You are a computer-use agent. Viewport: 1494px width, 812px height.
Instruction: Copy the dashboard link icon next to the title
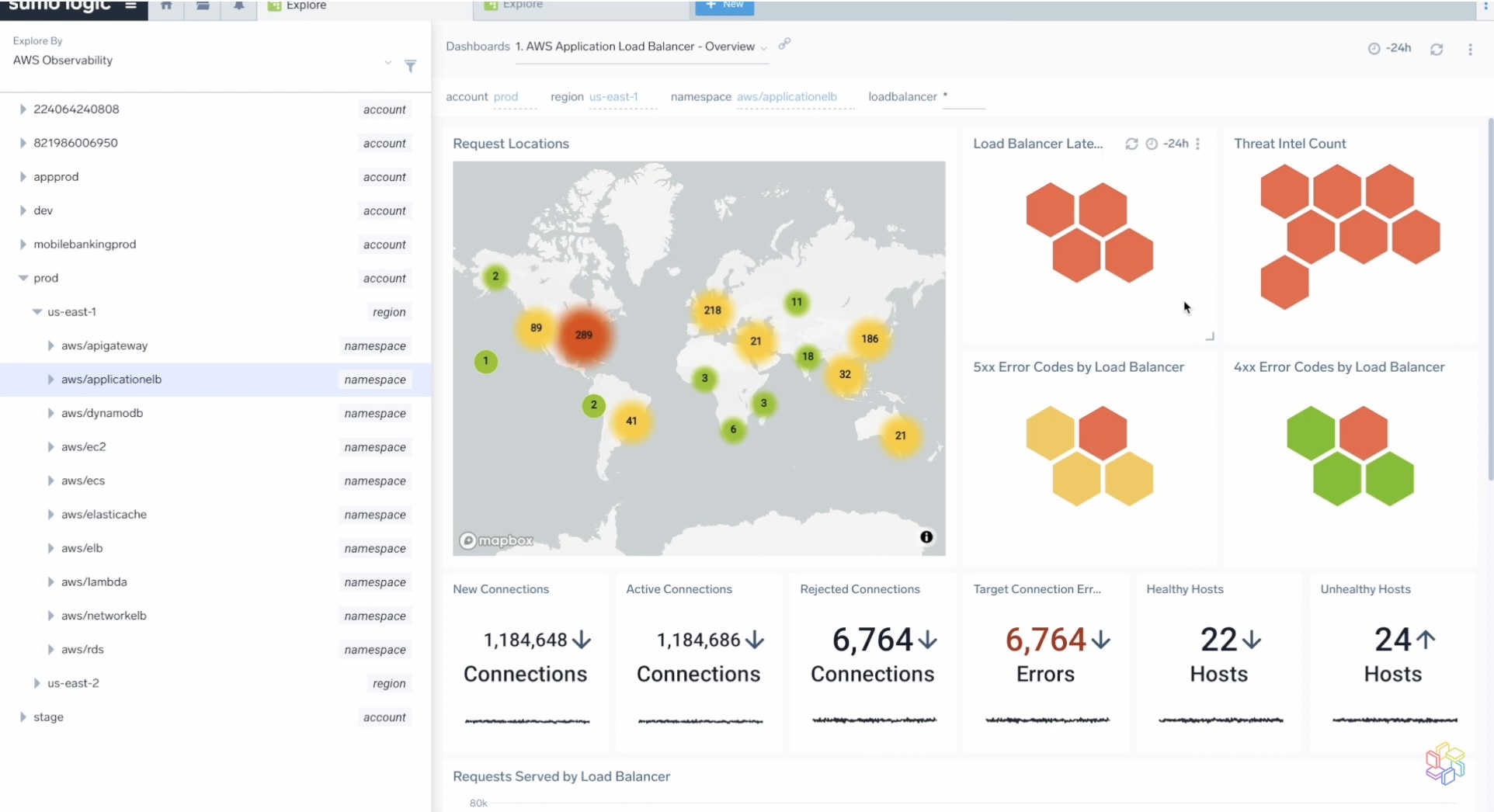pyautogui.click(x=785, y=44)
